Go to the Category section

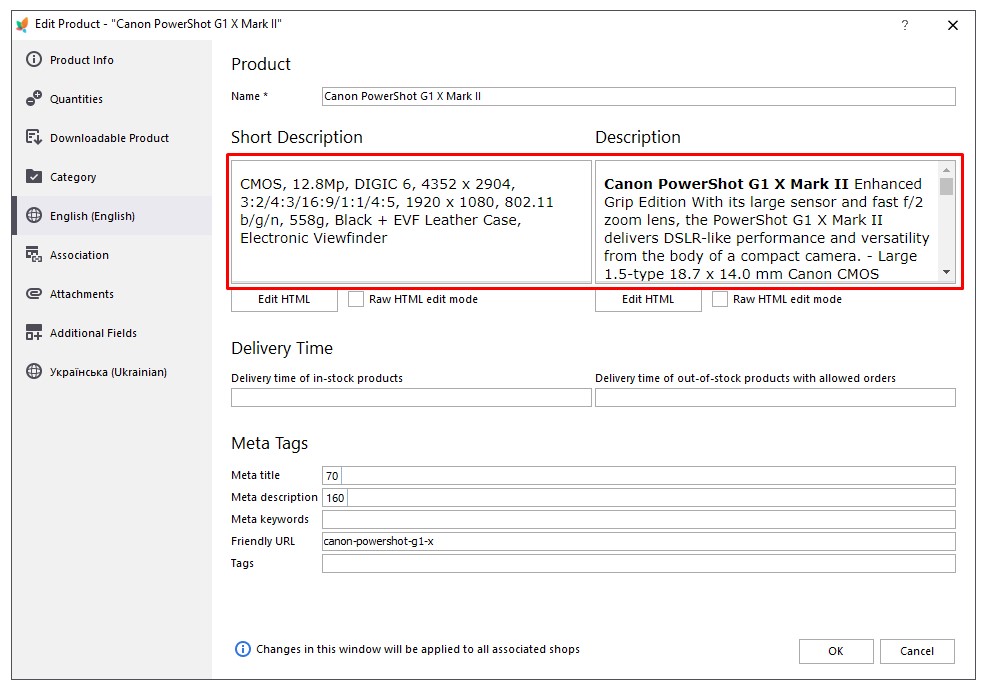(x=113, y=177)
